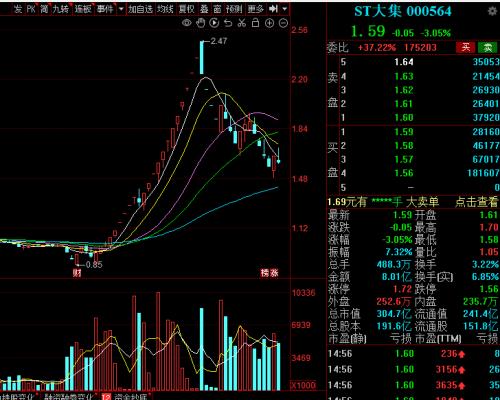Open the dropdown arrow at toolbar end

[x=285, y=9]
